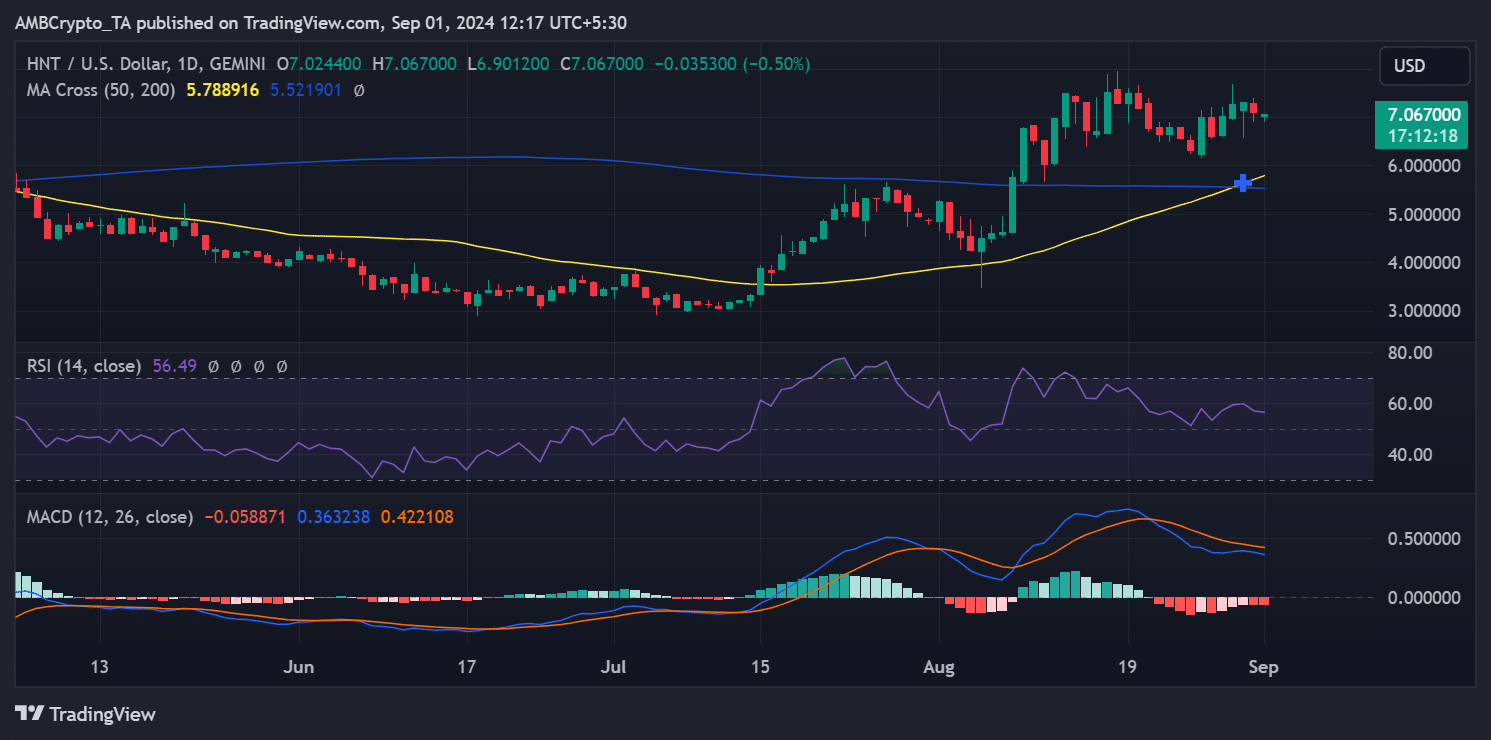Click the Open price O7.024400
Viewport: 1491px width, 740px height.
(320, 64)
